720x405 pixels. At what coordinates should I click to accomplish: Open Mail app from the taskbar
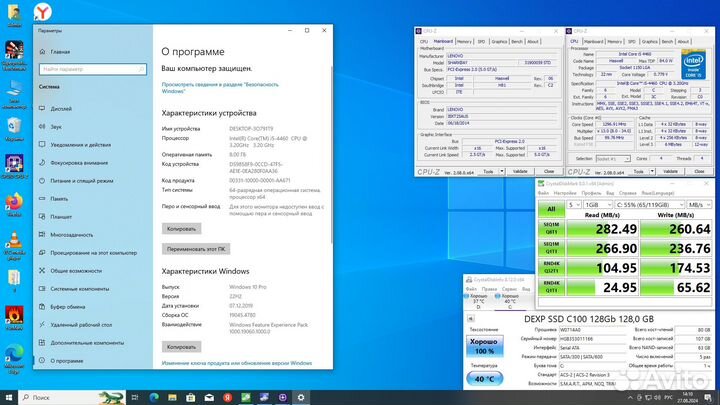click(x=209, y=398)
